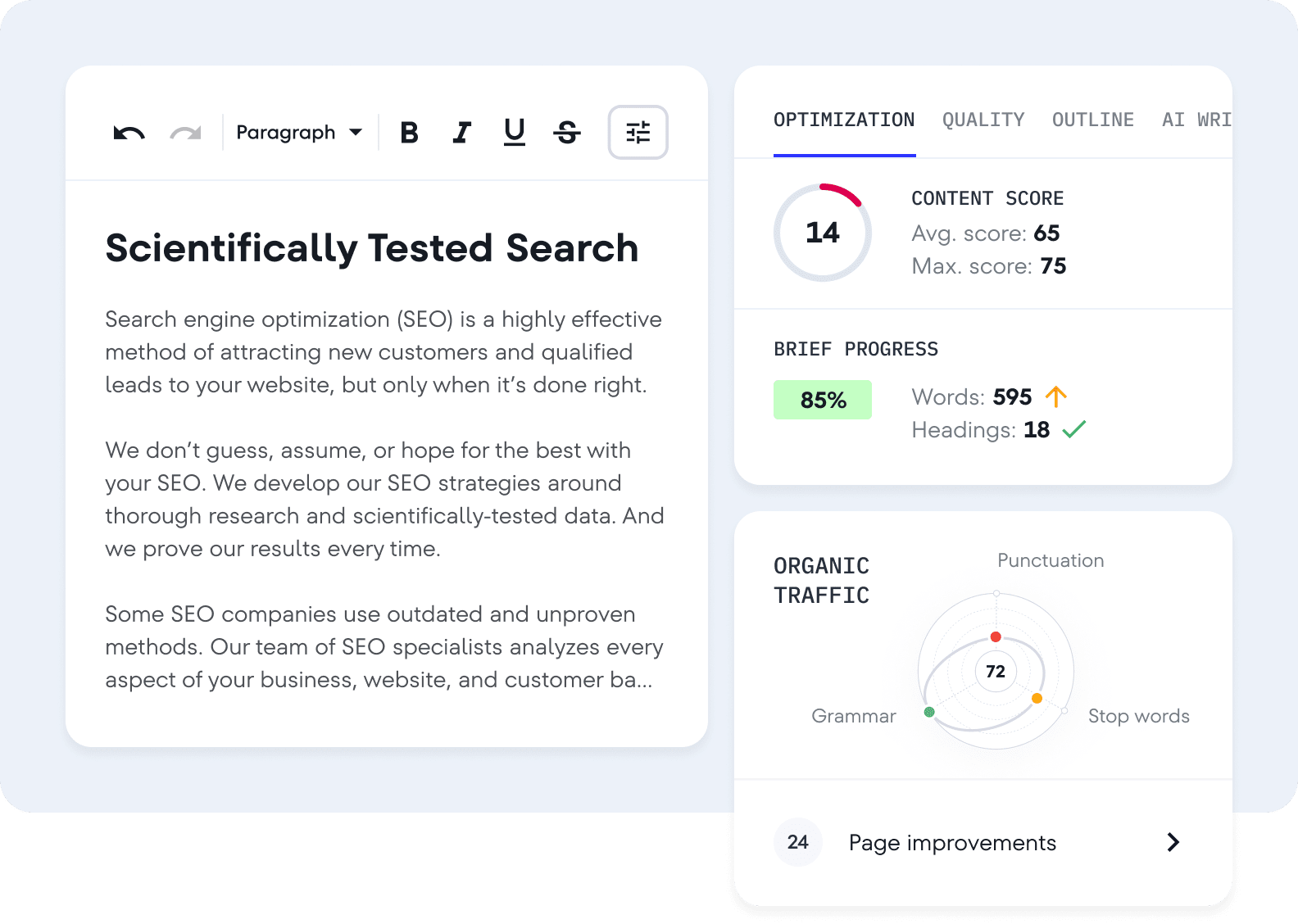Click the CONTENT SCORE heading
Viewport: 1298px width, 924px height.
click(987, 198)
